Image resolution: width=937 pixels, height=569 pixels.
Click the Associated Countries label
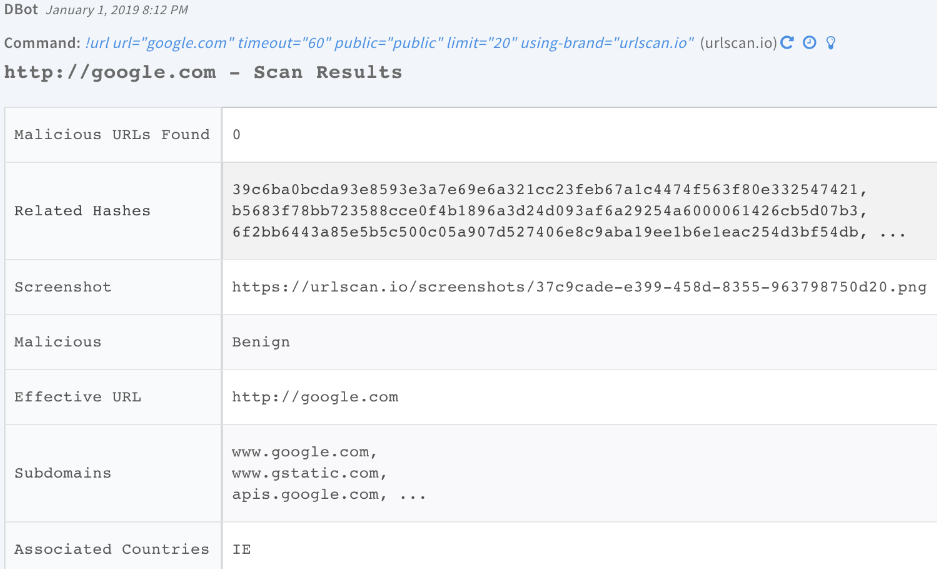pyautogui.click(x=112, y=549)
